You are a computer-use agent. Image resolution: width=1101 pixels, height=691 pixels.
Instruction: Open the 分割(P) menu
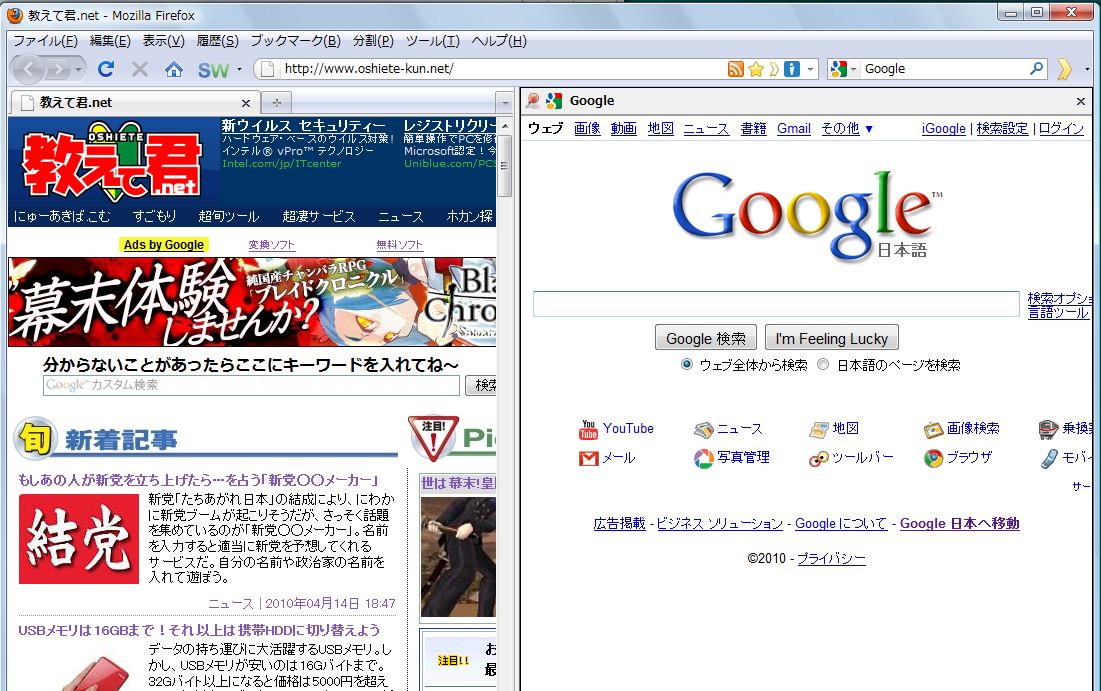coord(373,41)
